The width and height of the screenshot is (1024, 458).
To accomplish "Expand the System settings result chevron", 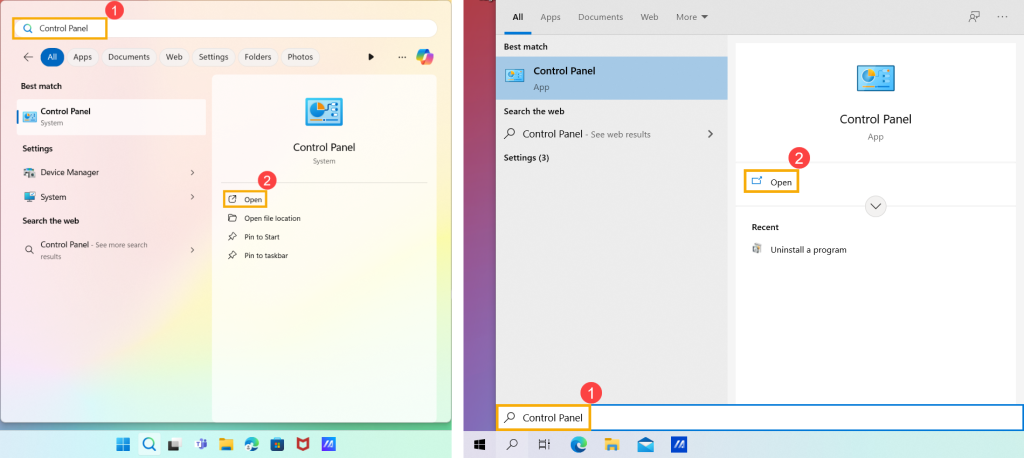I will [193, 197].
